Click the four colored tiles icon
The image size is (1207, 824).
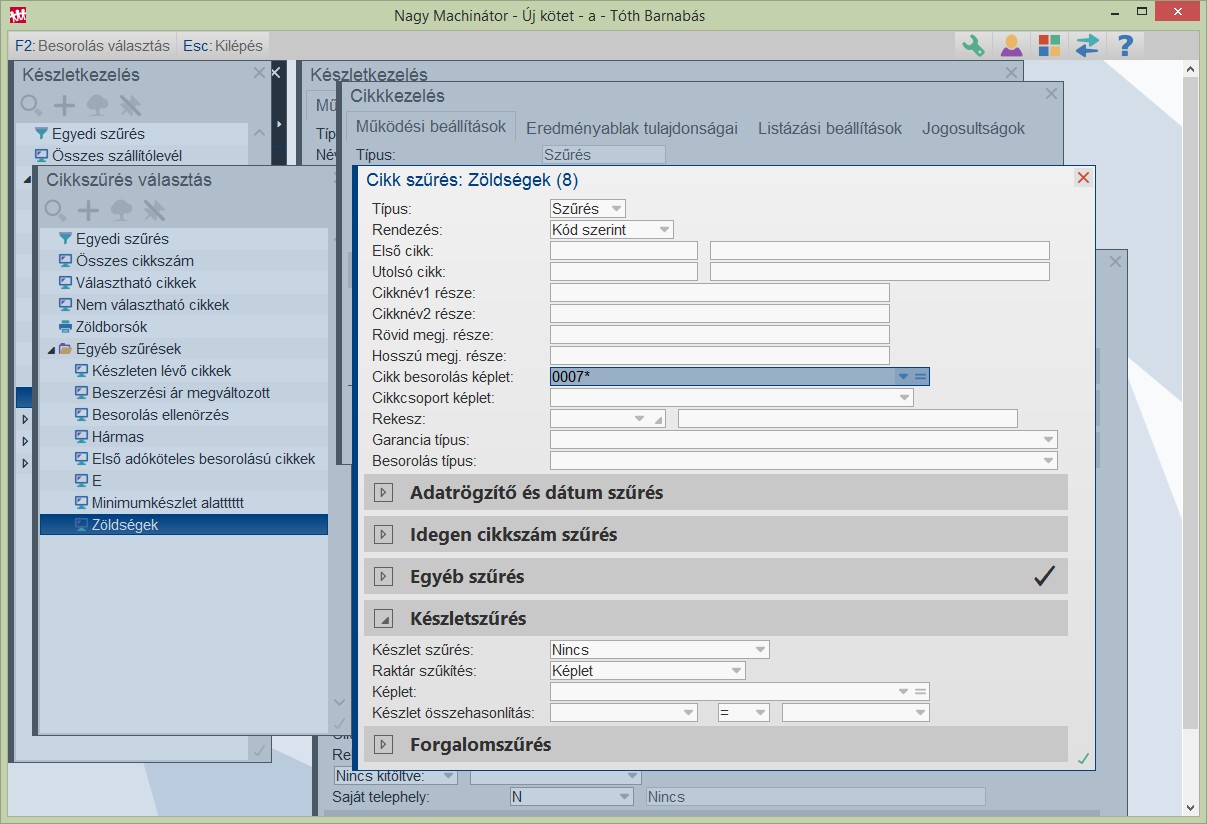point(1049,45)
